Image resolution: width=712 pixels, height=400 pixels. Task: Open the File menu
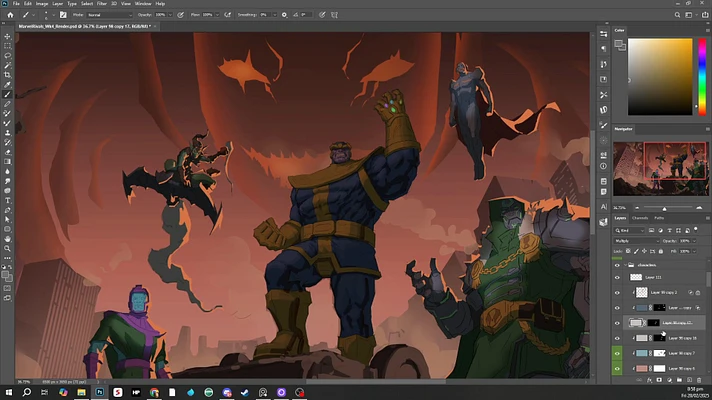(16, 4)
